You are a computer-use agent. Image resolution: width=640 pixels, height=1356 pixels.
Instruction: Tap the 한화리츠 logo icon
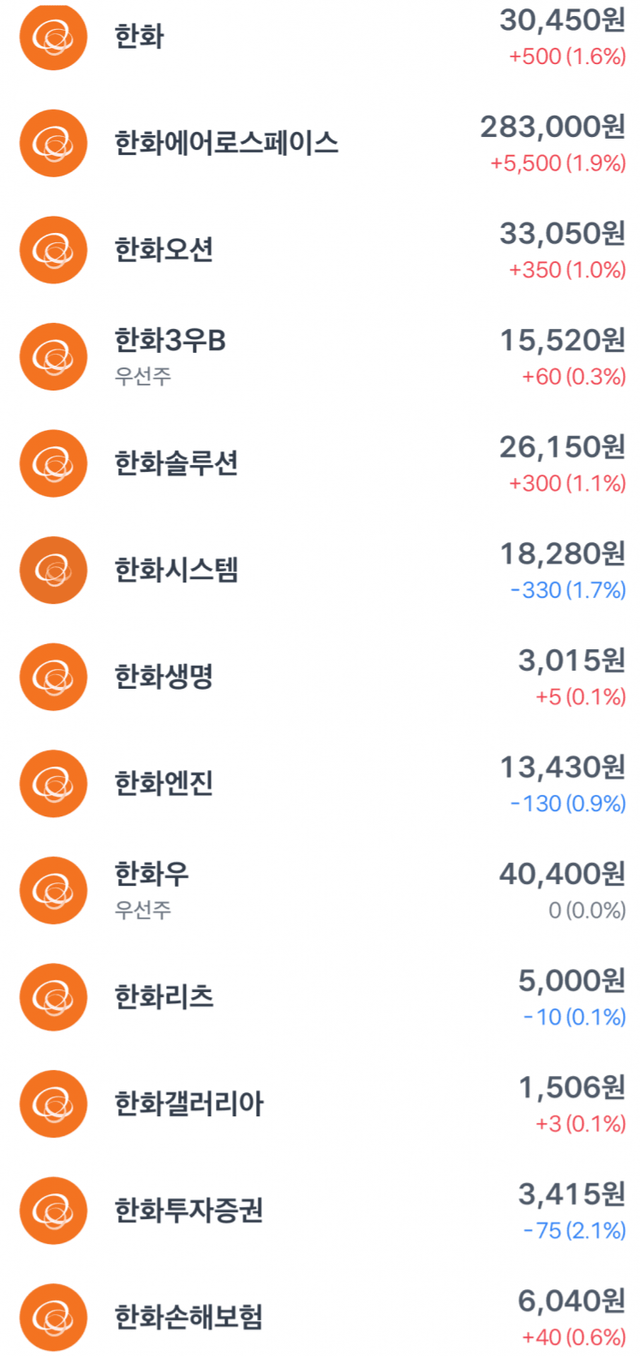click(53, 997)
